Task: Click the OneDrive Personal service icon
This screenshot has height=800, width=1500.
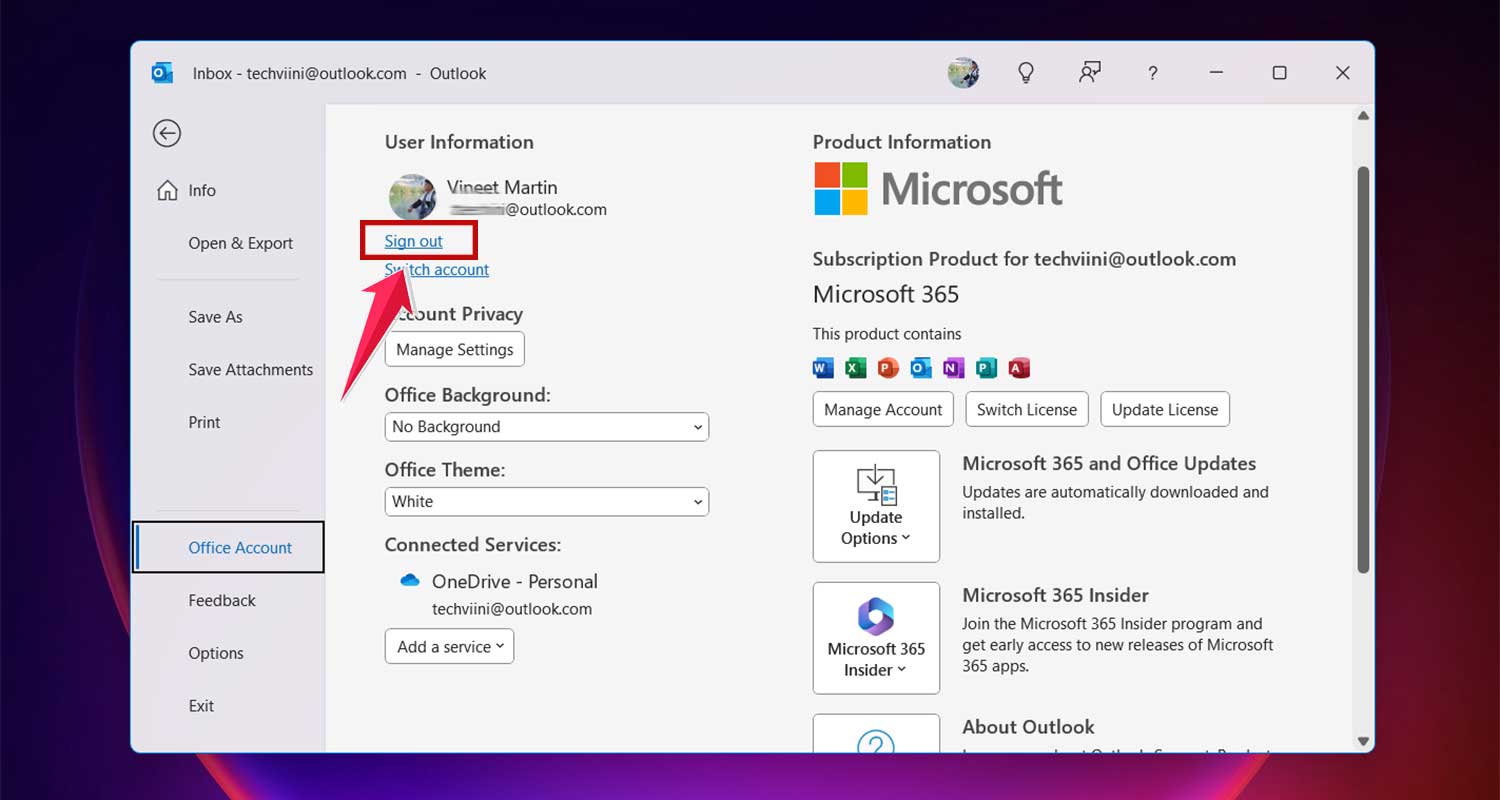Action: click(410, 580)
